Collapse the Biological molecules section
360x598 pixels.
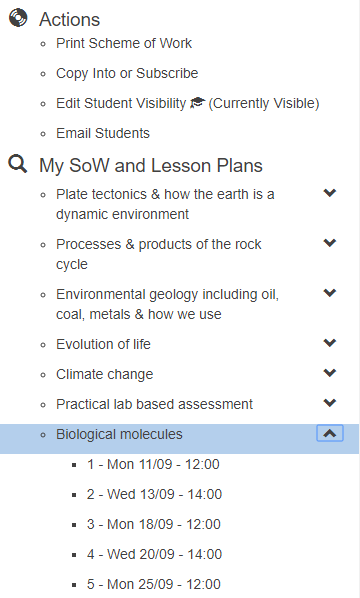[330, 433]
